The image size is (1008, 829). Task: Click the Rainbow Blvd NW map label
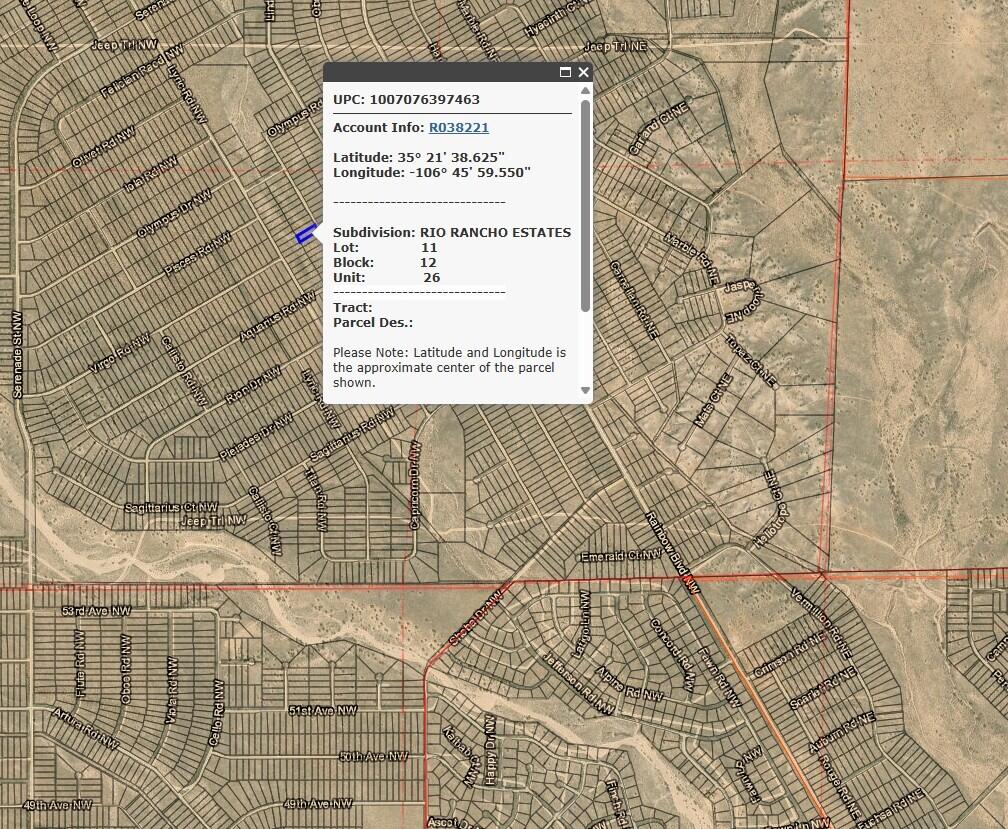672,551
